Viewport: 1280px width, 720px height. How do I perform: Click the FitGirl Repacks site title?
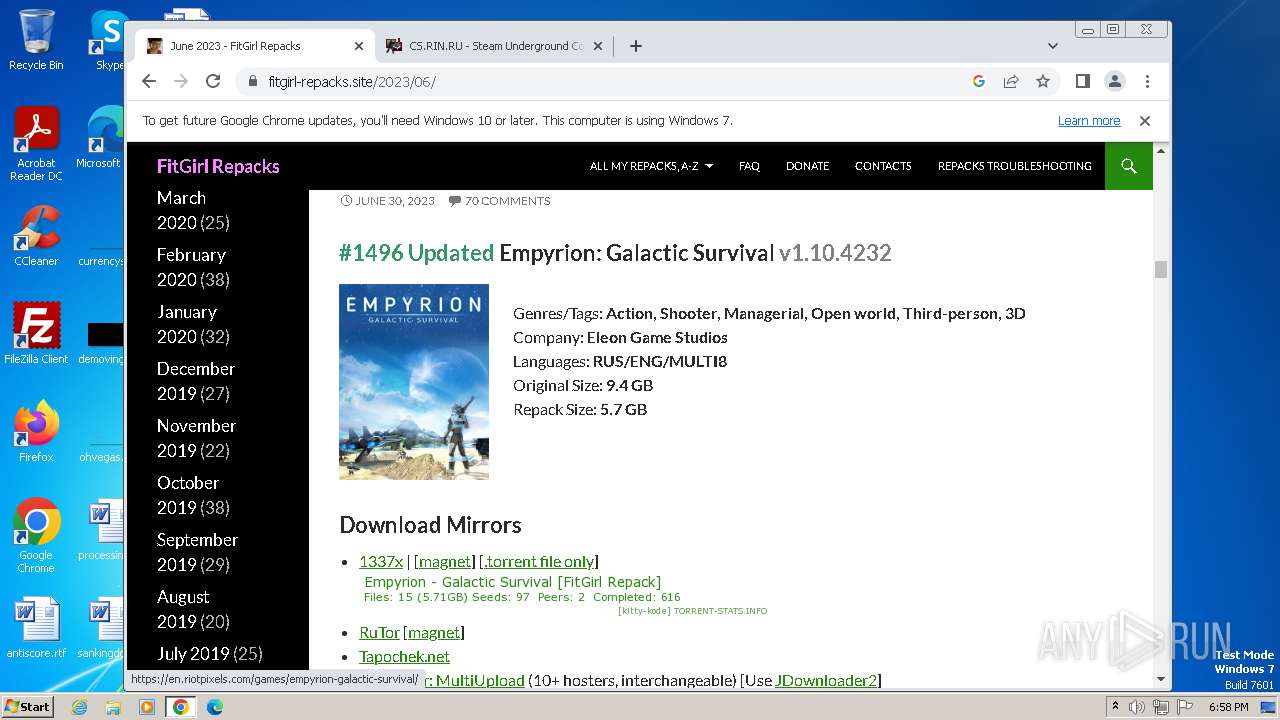click(218, 166)
